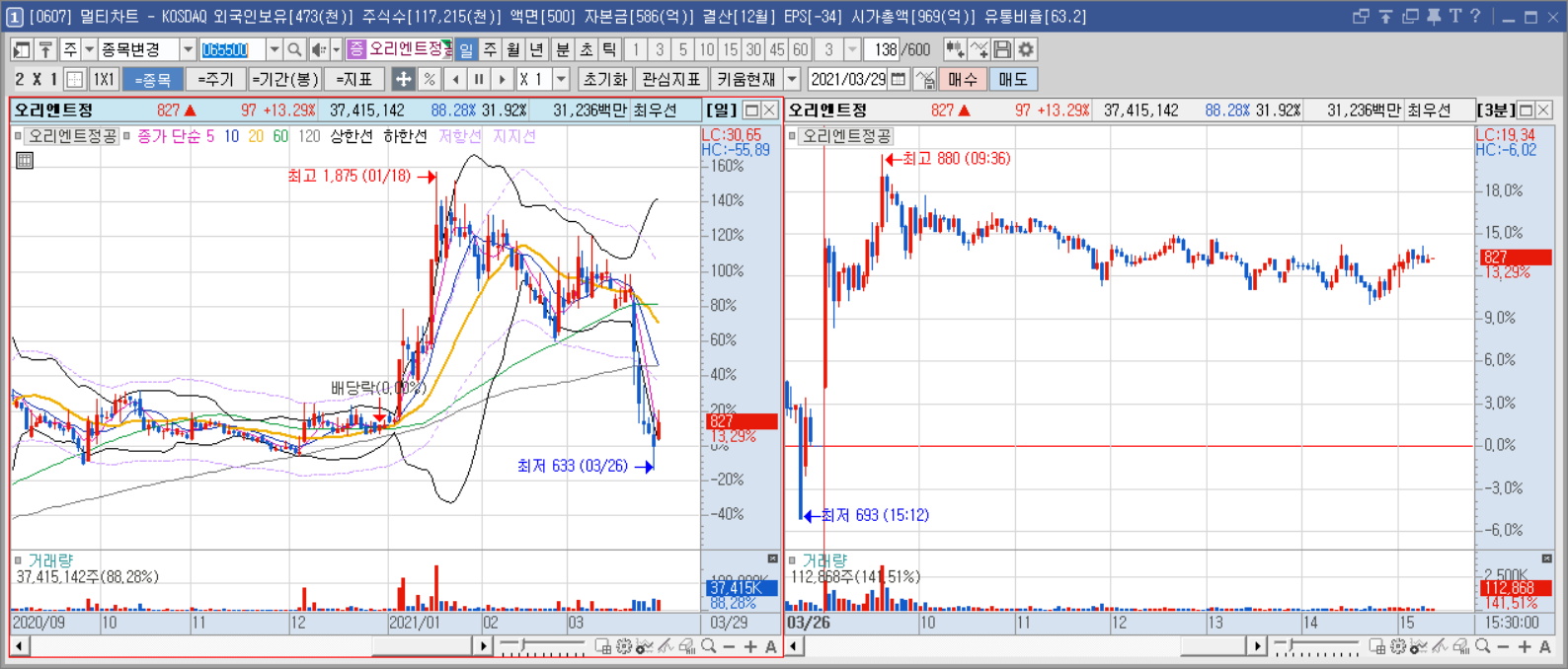Open the 키움현재 dropdown arrow
Screen dimensions: 1568x669
click(x=792, y=79)
